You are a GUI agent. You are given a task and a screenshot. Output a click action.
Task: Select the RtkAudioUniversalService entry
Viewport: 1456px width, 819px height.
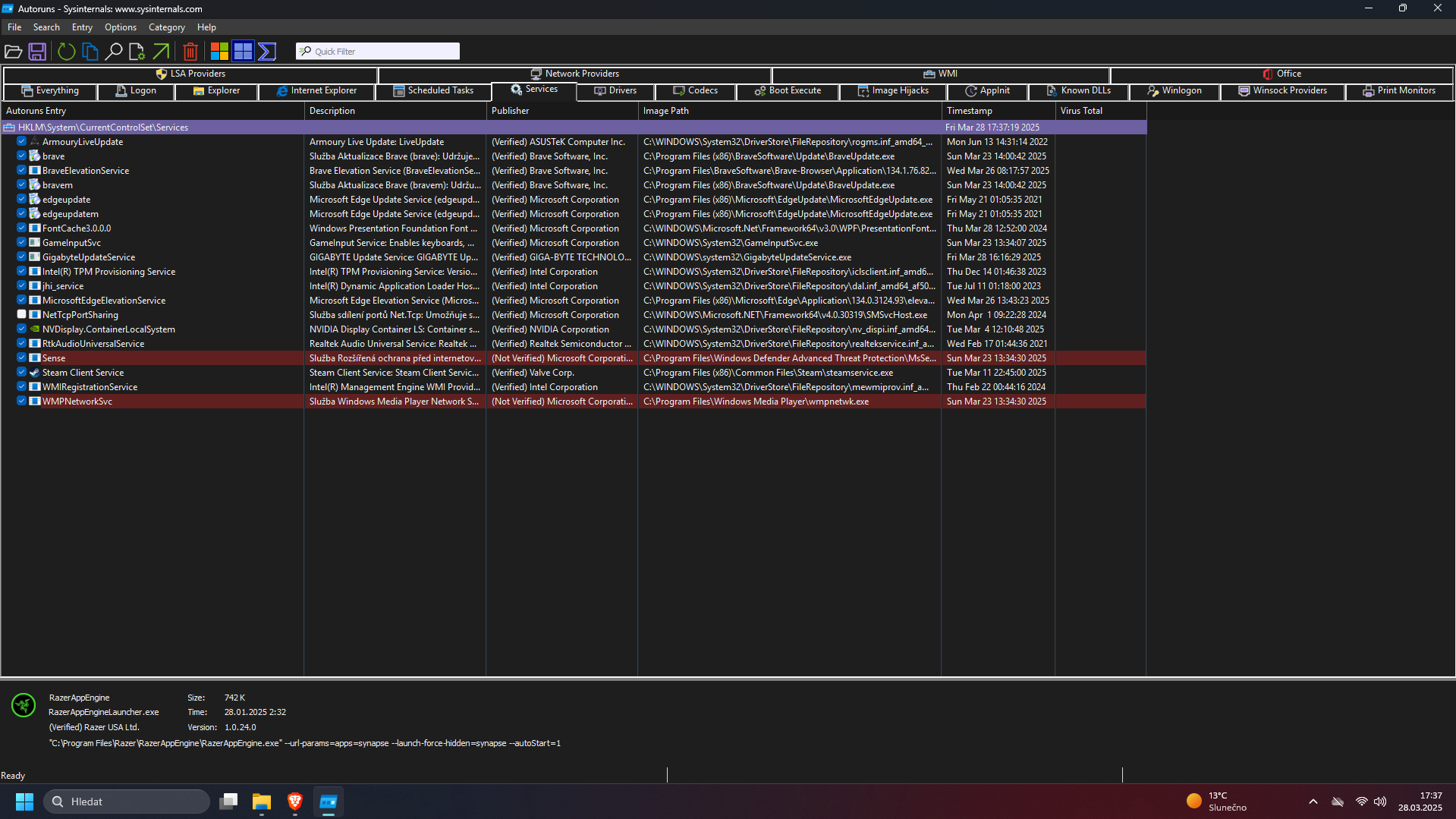click(x=574, y=344)
